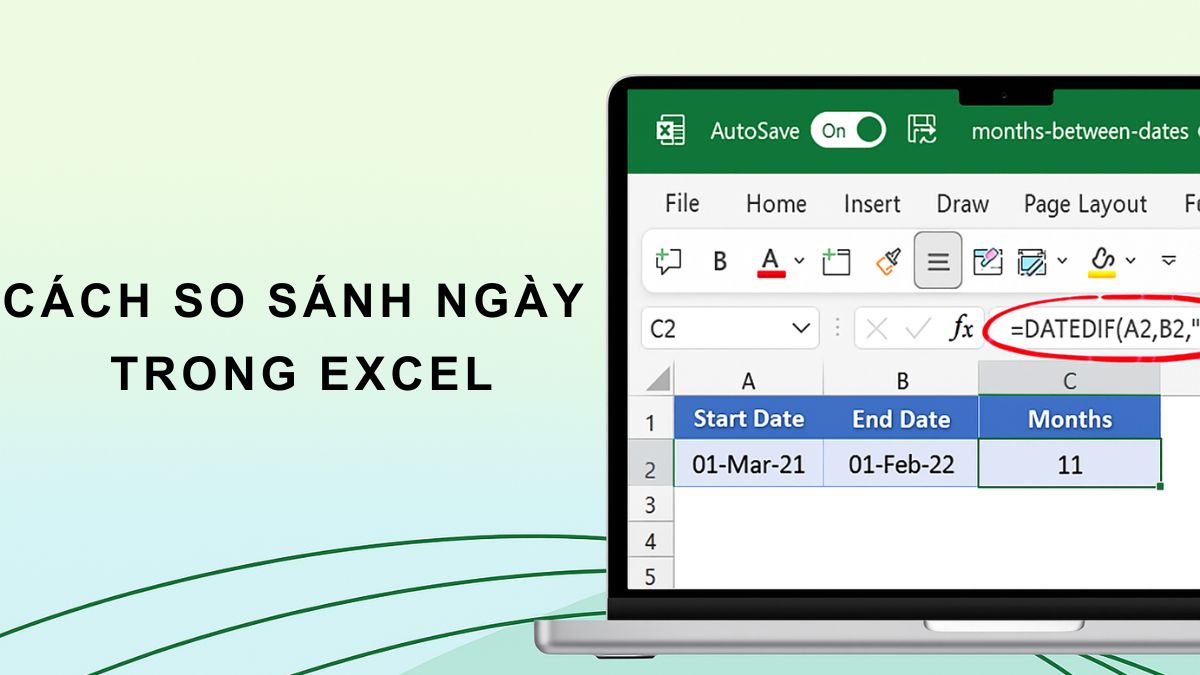Select row 5 header
Image resolution: width=1200 pixels, height=675 pixels.
click(651, 575)
